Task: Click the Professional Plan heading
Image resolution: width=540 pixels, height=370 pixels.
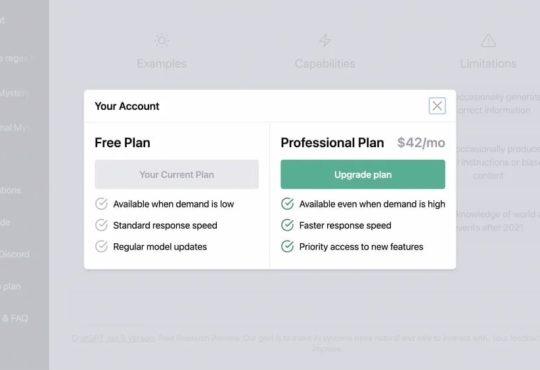Action: pos(332,143)
